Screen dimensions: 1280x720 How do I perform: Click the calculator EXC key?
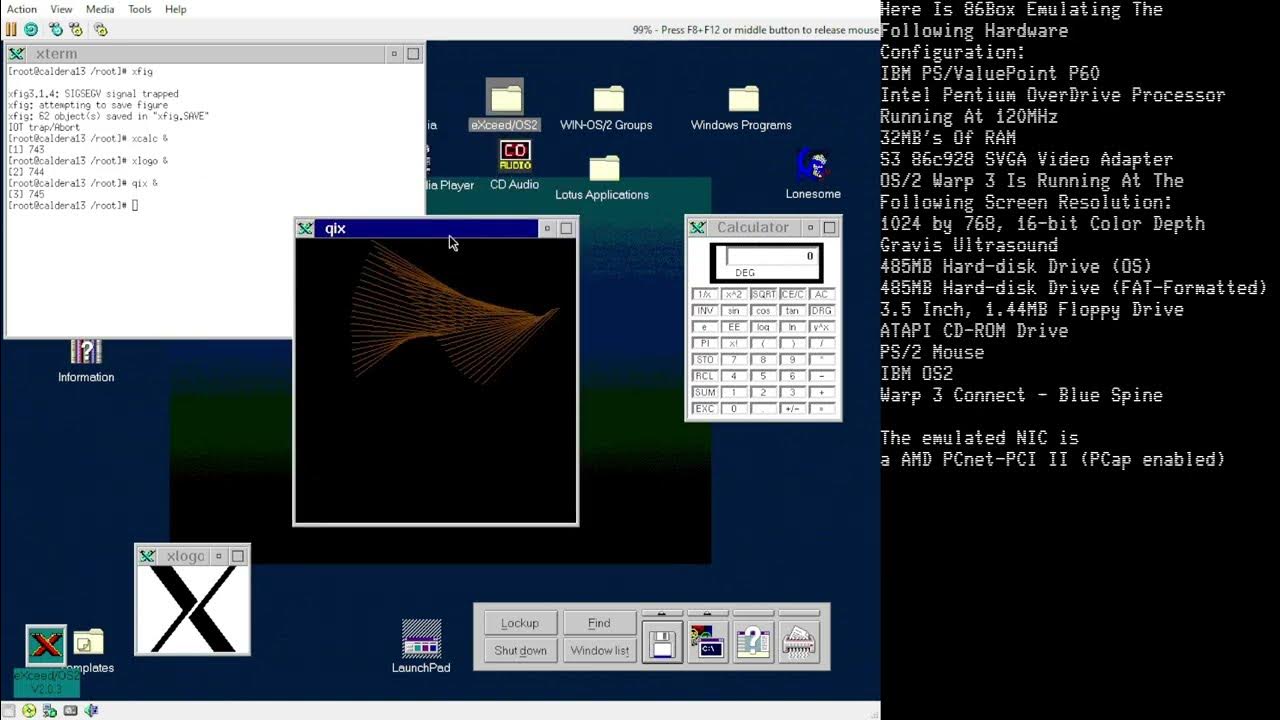[x=705, y=409]
